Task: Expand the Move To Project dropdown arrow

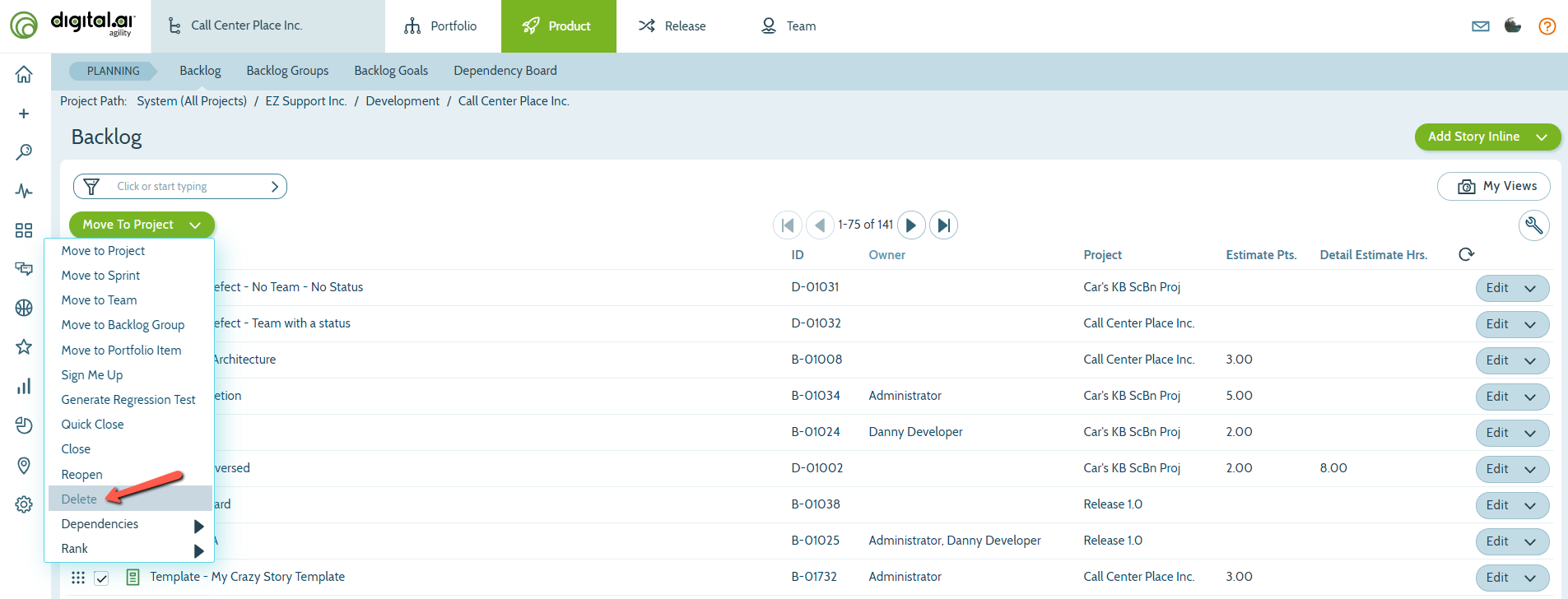Action: coord(195,225)
